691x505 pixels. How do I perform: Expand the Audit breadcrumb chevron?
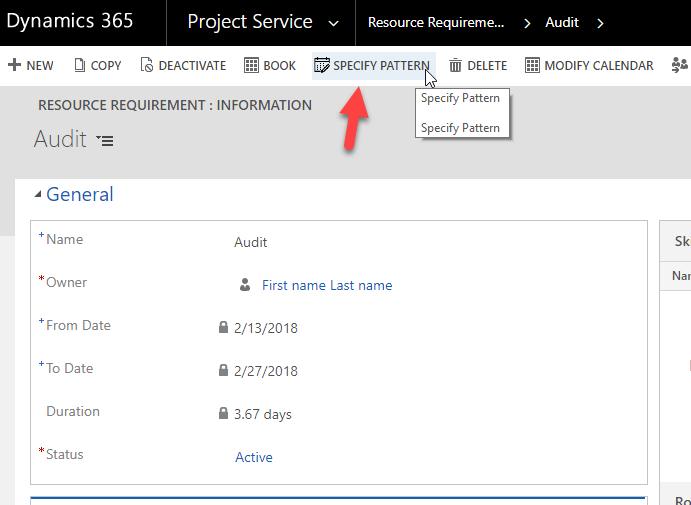pos(600,23)
